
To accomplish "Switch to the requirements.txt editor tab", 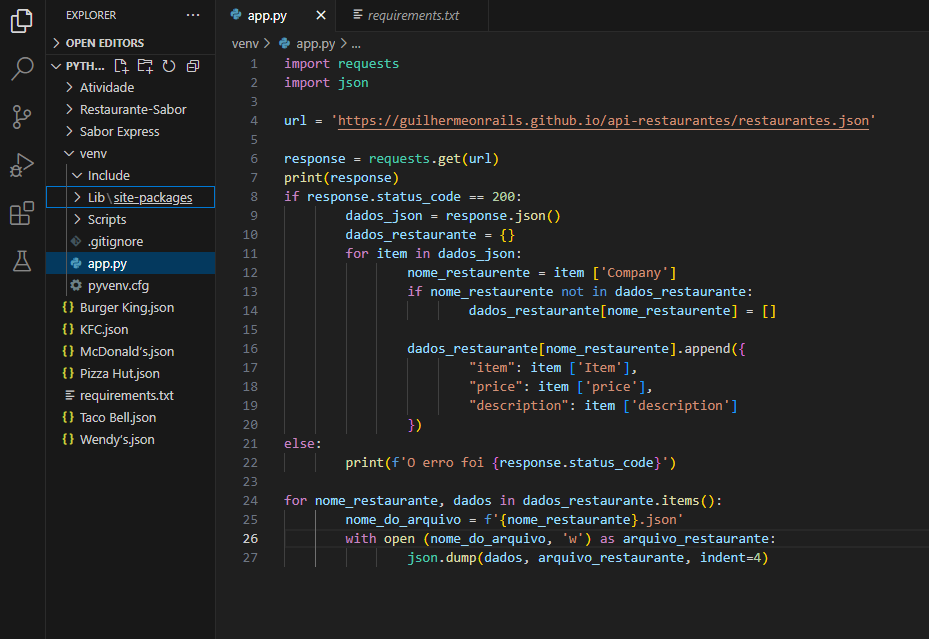I will point(413,15).
